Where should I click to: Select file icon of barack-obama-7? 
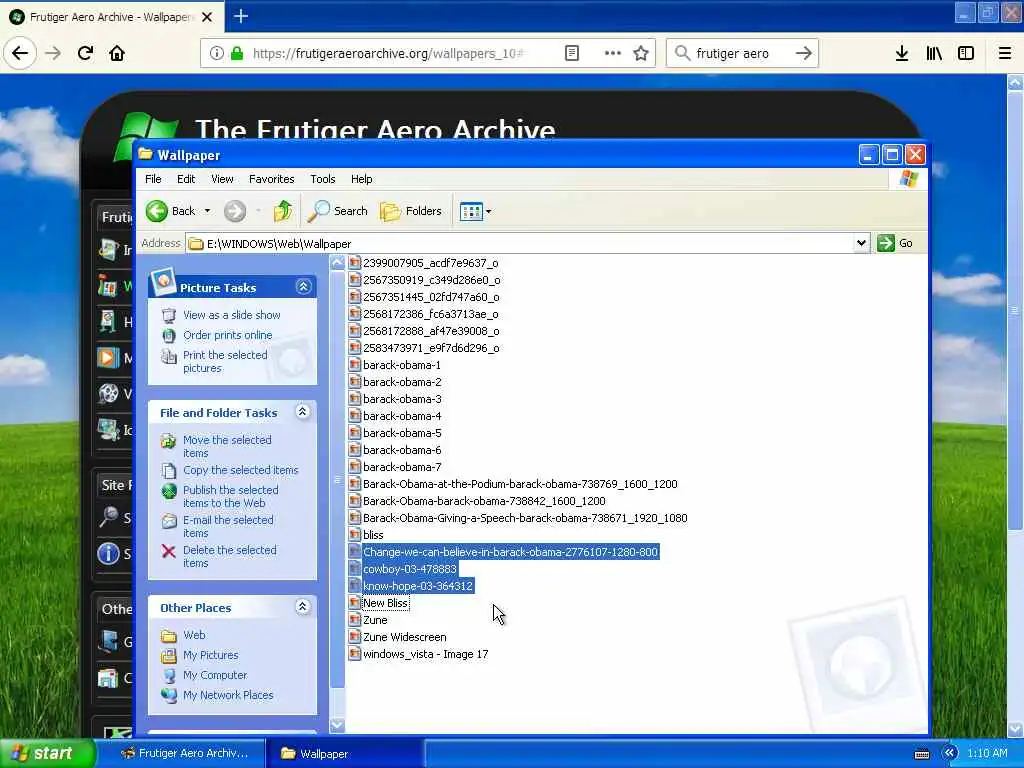coord(355,467)
